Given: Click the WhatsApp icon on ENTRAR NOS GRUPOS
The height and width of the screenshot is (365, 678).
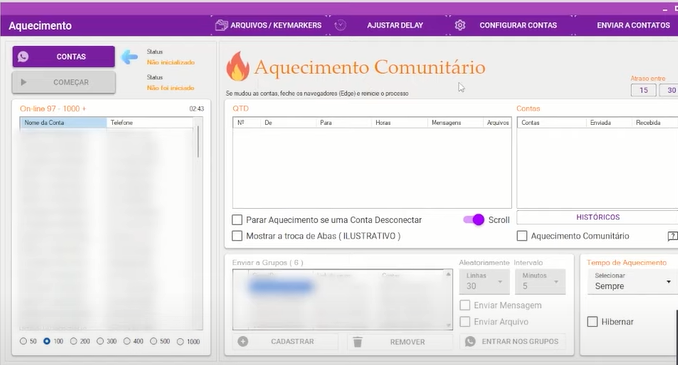Looking at the screenshot, I should (470, 342).
